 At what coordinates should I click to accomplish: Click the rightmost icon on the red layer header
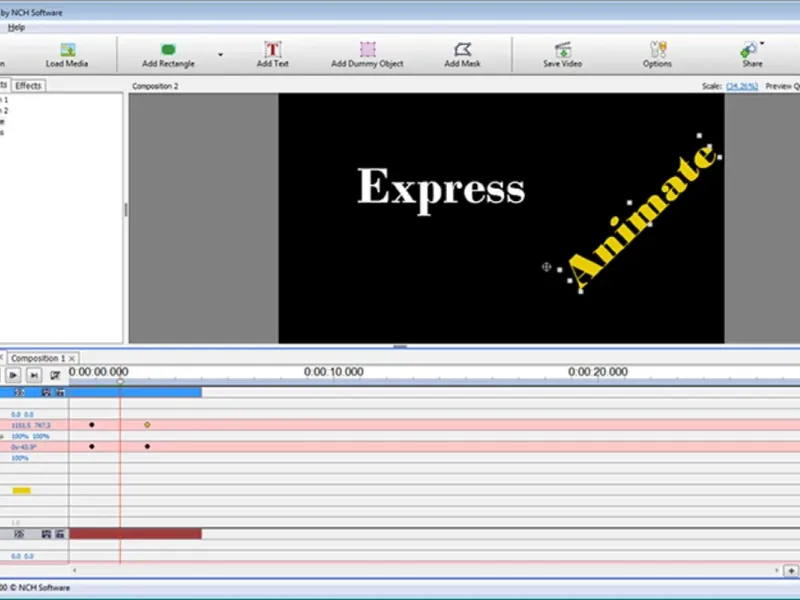(60, 534)
